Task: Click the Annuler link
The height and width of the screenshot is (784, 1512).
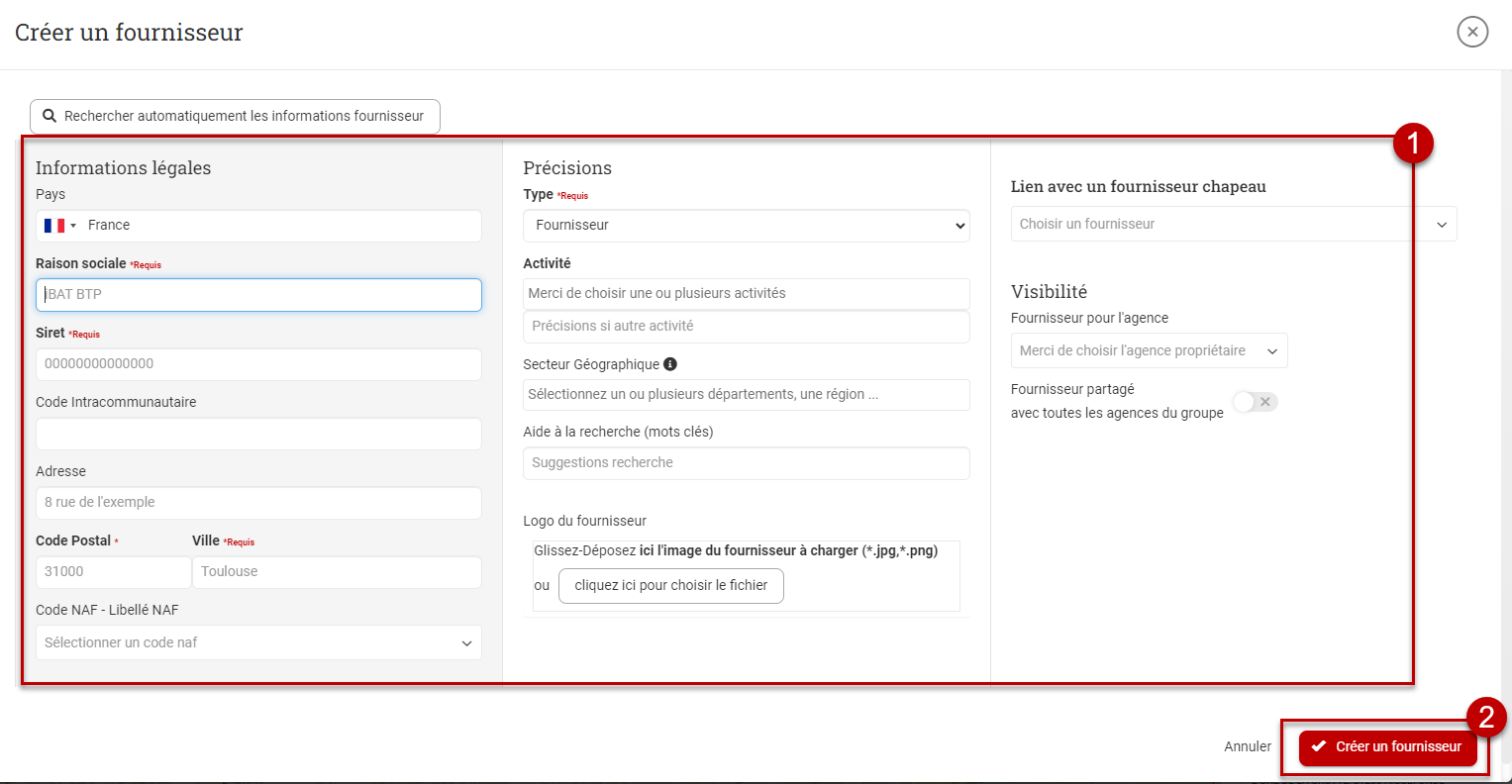Action: pos(1247,747)
